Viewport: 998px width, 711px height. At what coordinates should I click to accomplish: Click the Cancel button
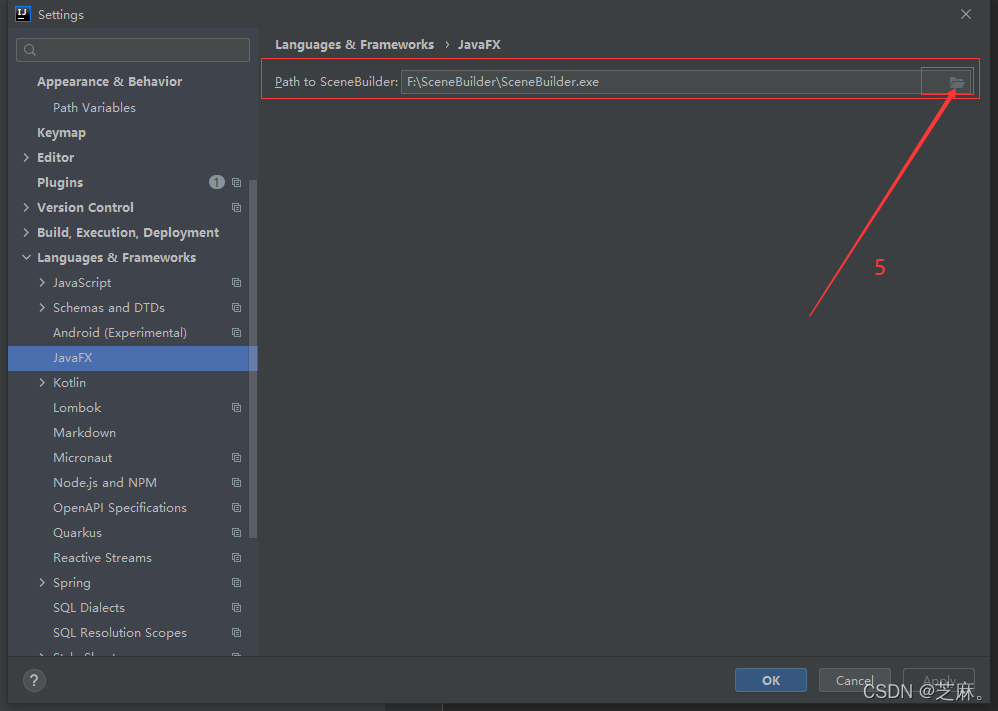854,680
